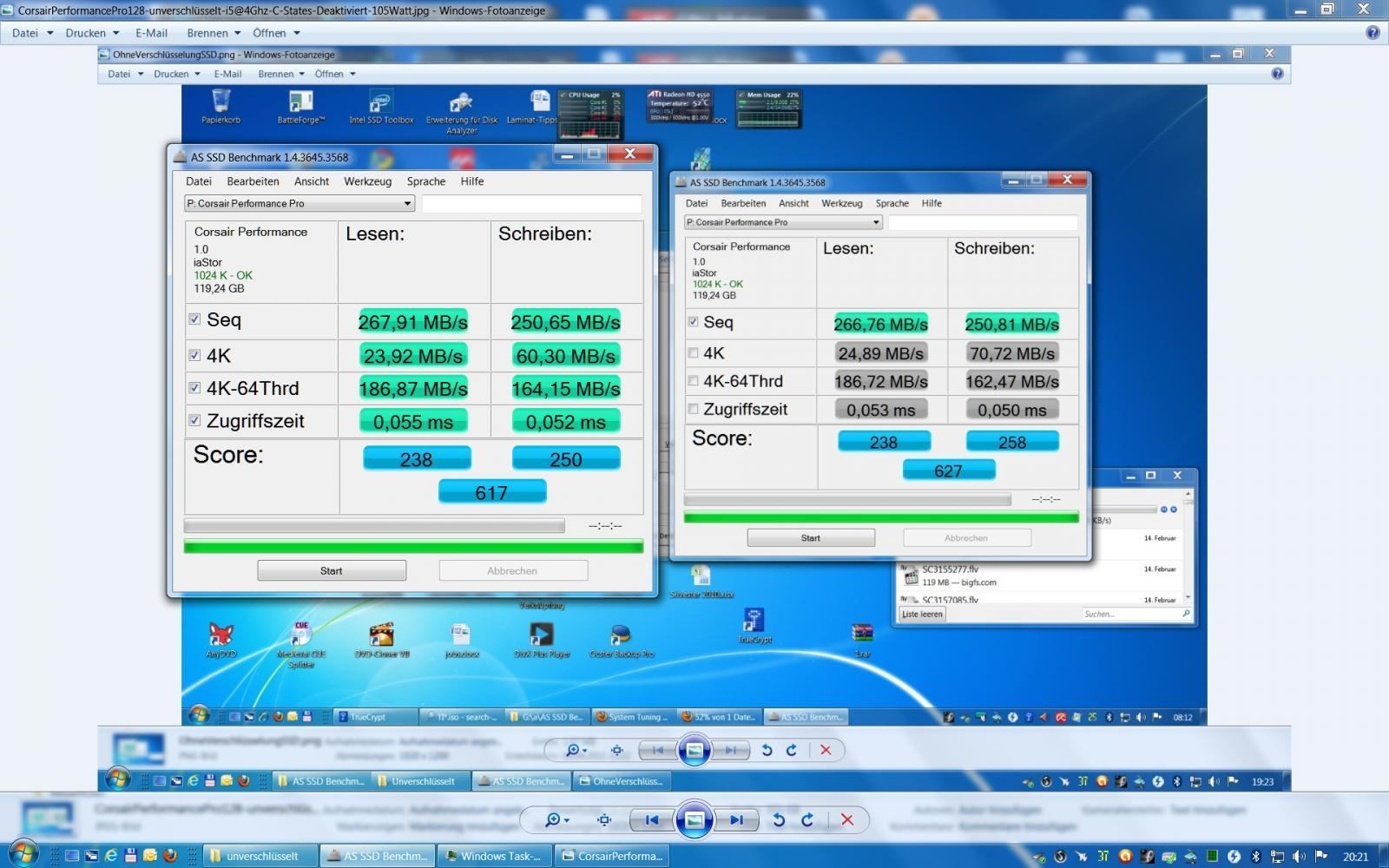1389x868 pixels.
Task: Open the Intel SSD Toolbox desktop shortcut
Action: 381,106
